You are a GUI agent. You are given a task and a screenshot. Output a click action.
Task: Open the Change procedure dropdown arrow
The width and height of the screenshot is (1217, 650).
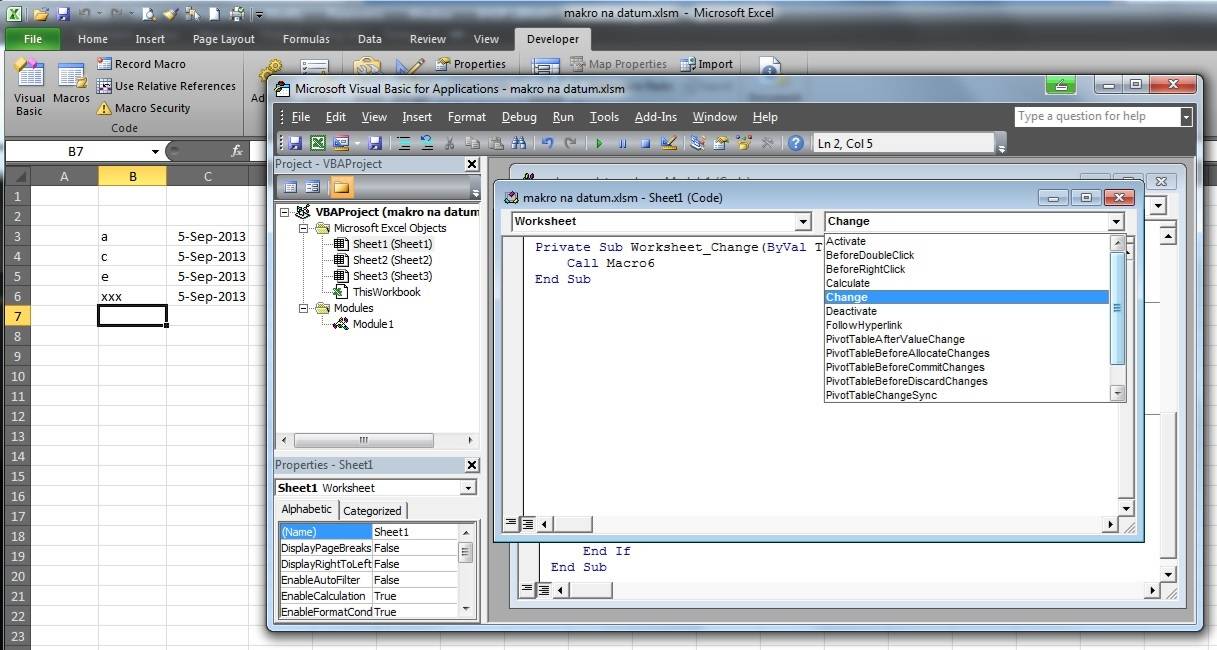pyautogui.click(x=1116, y=221)
